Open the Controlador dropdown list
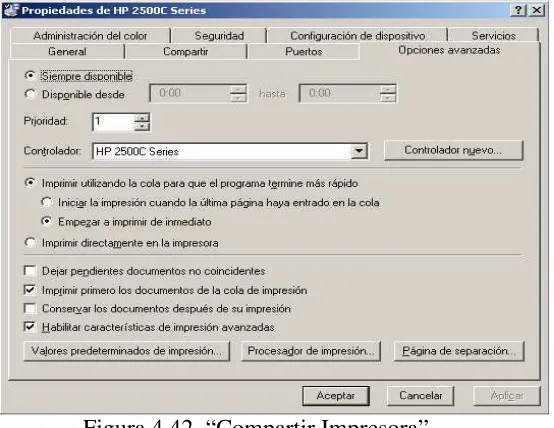Image resolution: width=554 pixels, height=428 pixels. click(358, 151)
